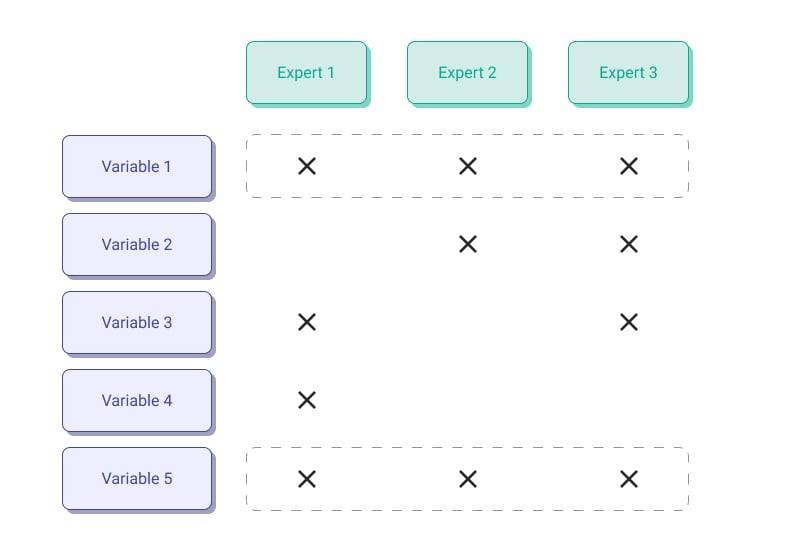810x551 pixels.
Task: Select the X for Variable 2 under Expert 2
Action: (468, 244)
